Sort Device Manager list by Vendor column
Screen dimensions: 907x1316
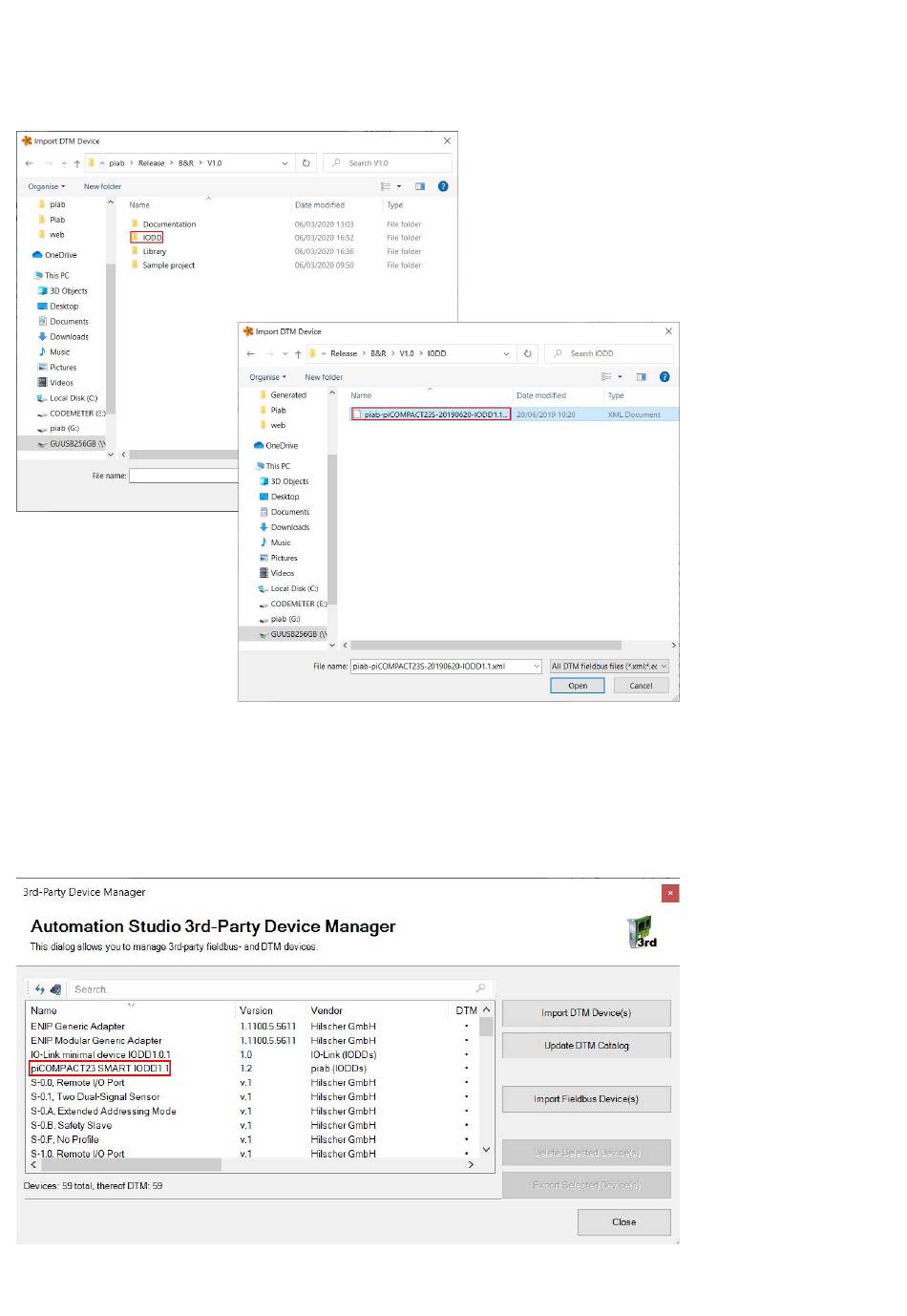[x=327, y=1010]
